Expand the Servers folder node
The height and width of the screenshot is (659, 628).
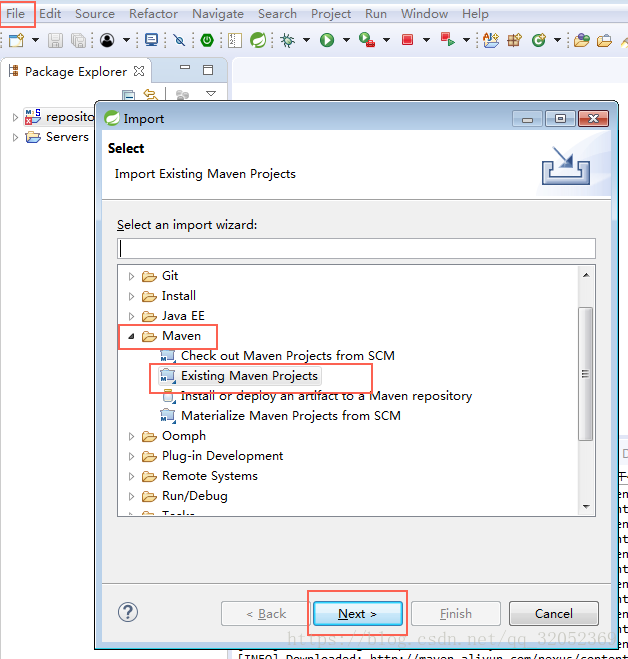pyautogui.click(x=15, y=137)
